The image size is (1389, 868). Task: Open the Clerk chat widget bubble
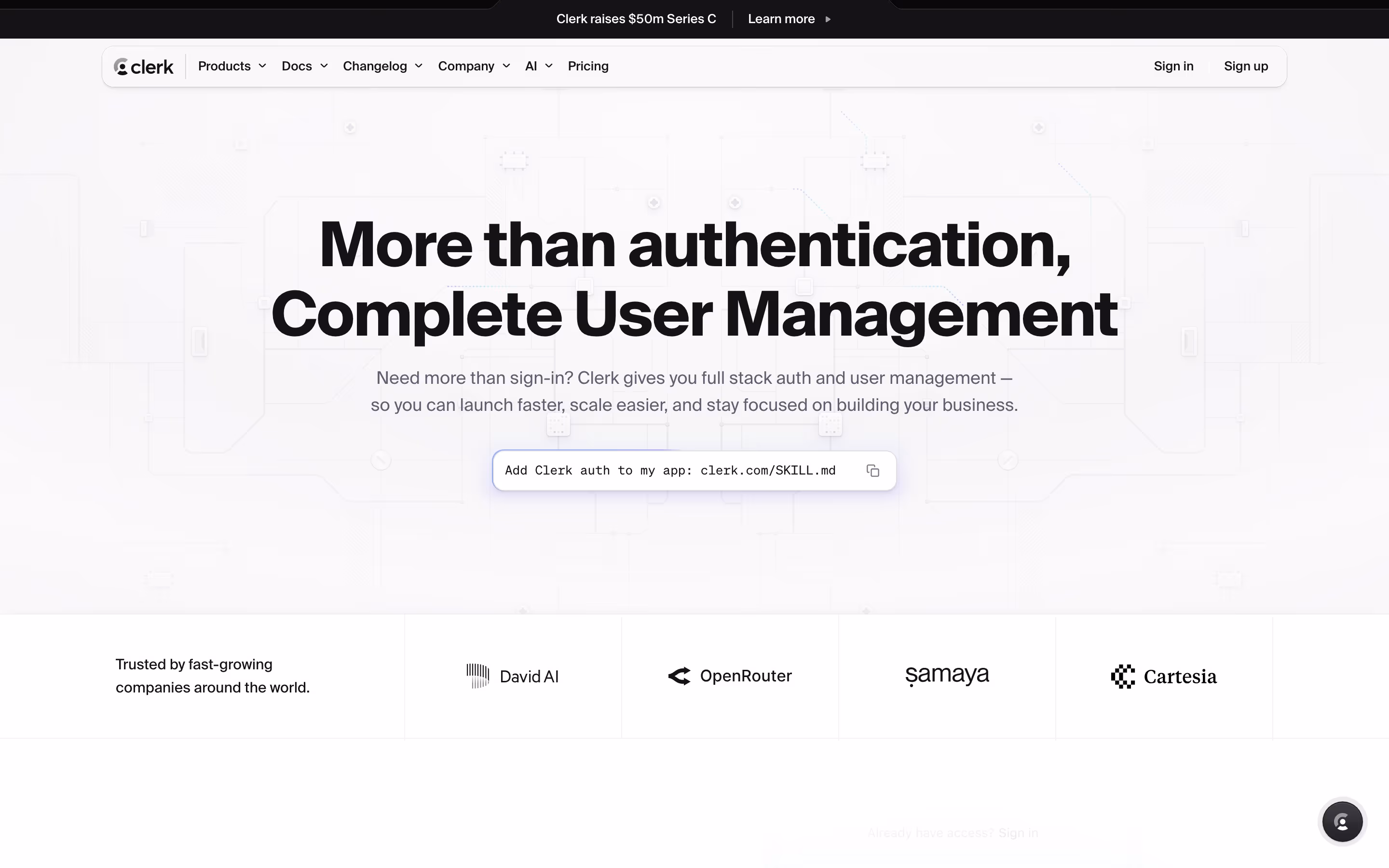pos(1342,822)
